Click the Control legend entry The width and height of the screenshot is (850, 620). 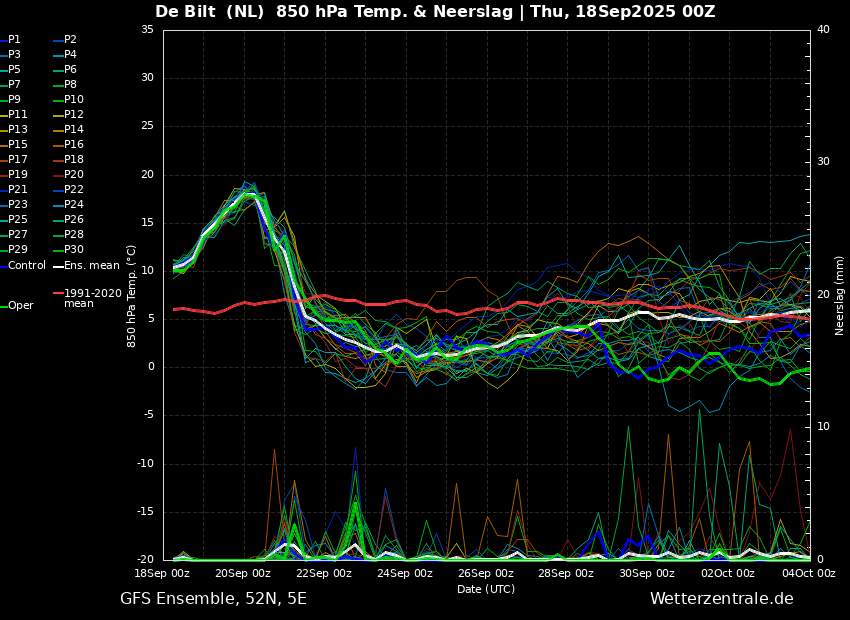click(x=23, y=266)
